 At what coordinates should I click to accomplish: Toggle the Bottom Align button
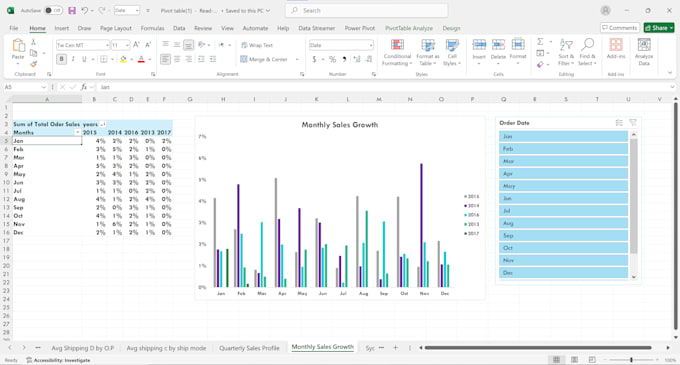189,45
